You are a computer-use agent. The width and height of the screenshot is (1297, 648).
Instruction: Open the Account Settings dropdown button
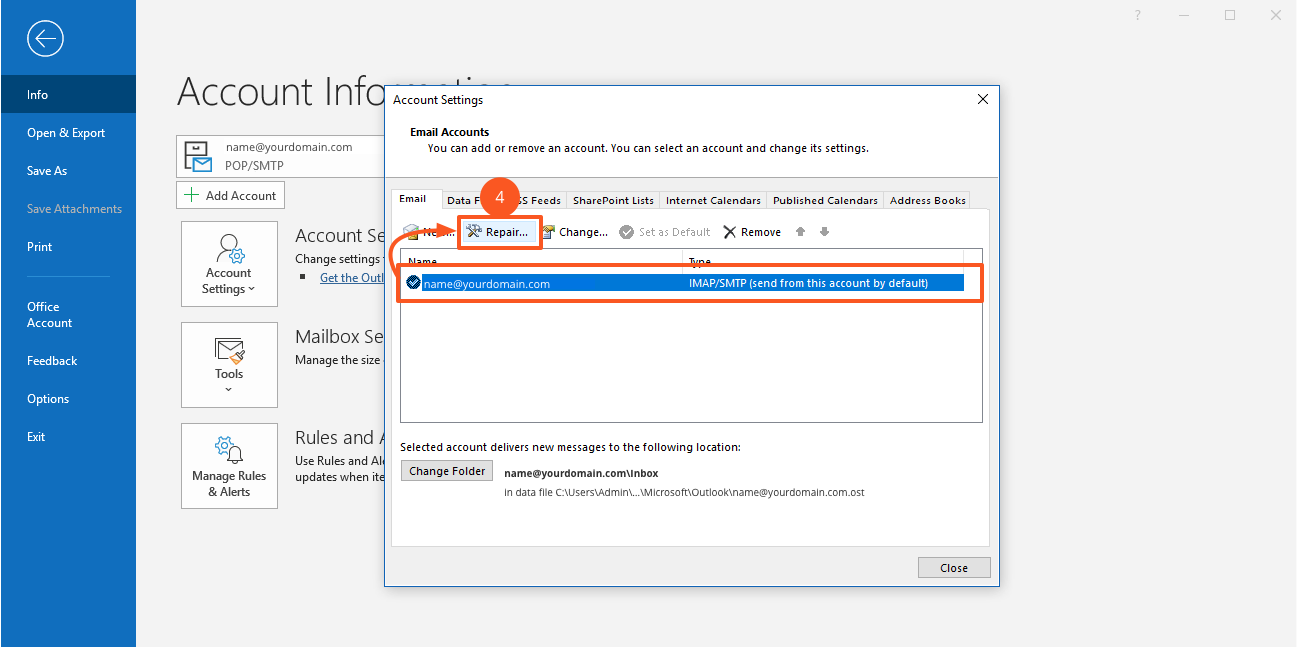click(x=229, y=264)
